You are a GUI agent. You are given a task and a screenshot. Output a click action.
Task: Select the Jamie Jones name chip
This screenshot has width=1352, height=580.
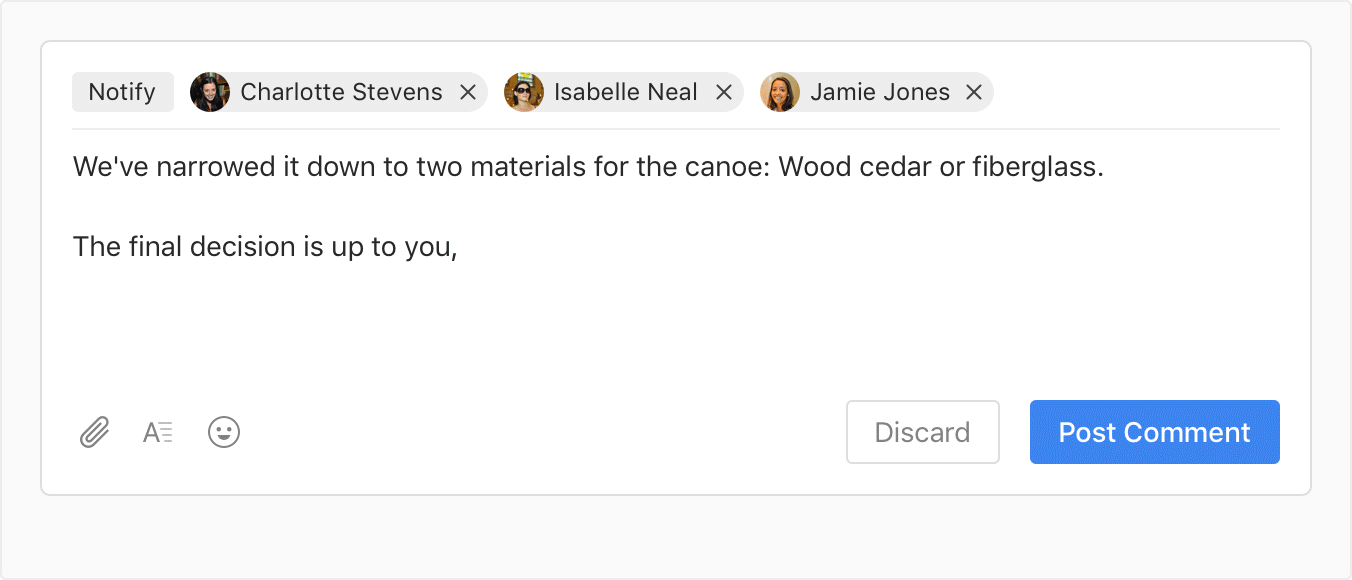point(877,92)
